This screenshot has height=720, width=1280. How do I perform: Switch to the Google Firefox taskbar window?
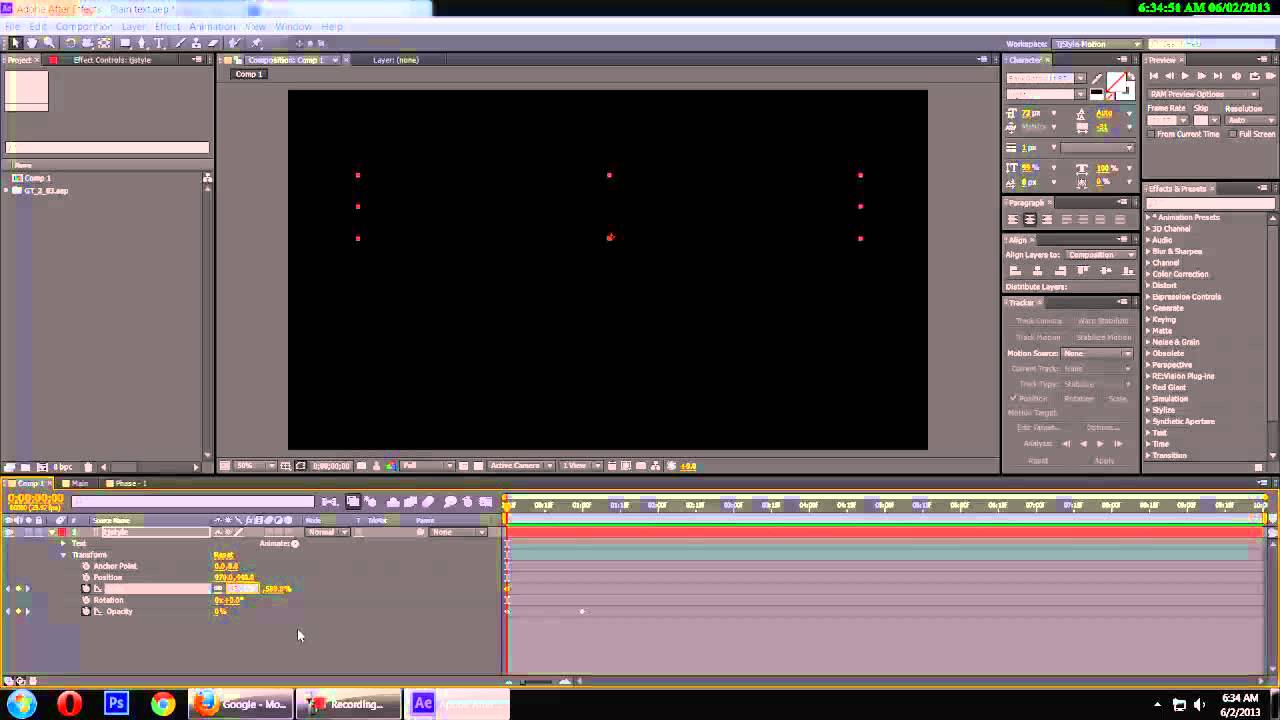(x=241, y=704)
